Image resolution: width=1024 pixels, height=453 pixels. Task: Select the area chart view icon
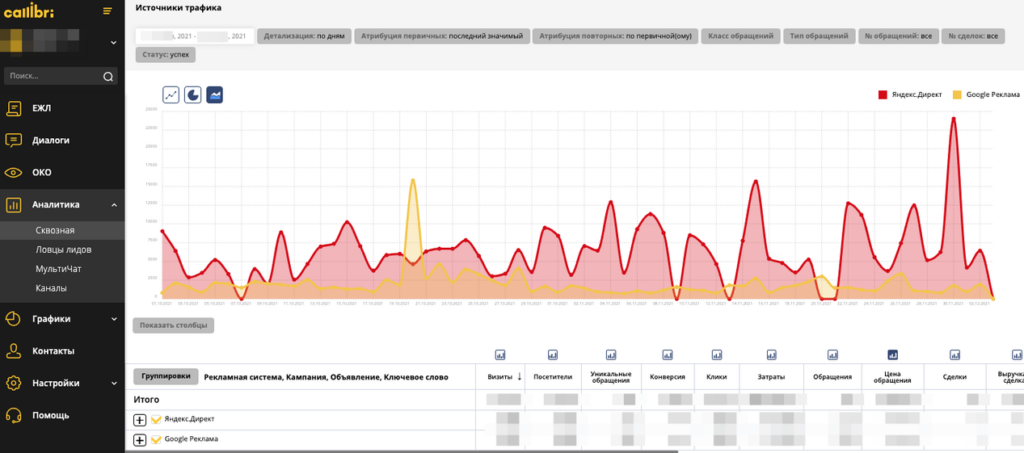[x=215, y=95]
